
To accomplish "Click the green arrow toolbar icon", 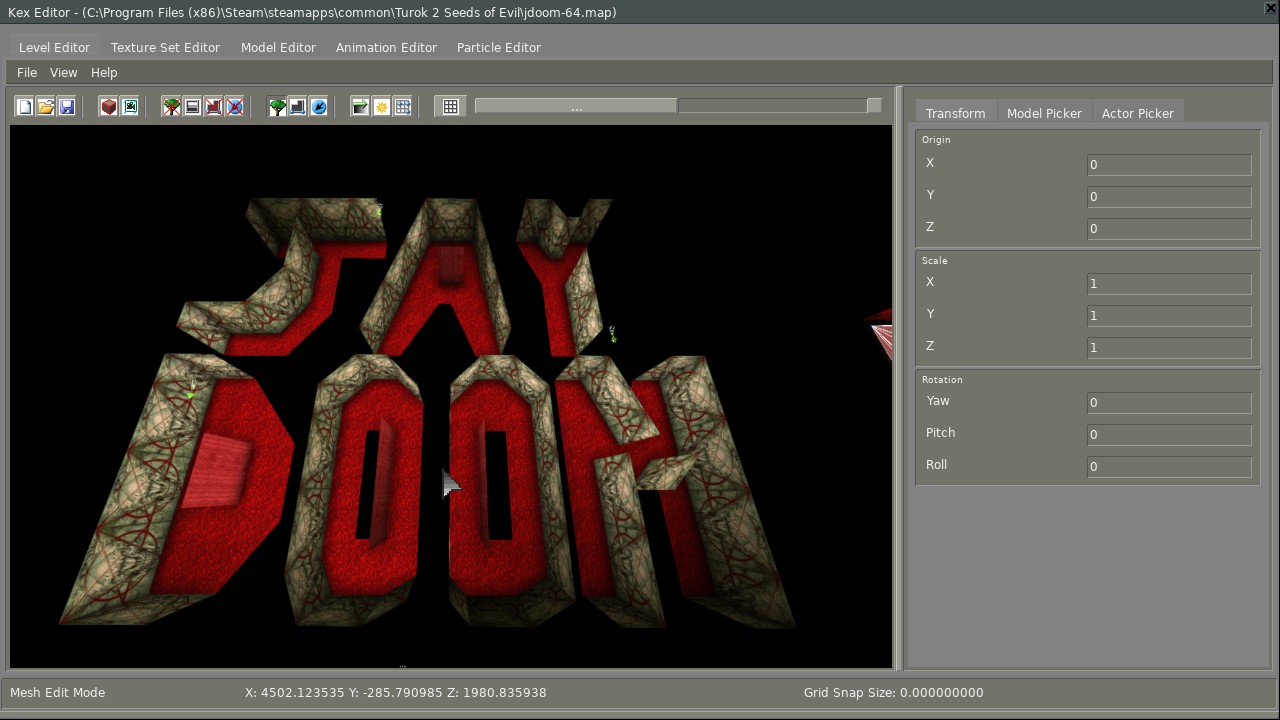I will pos(360,107).
